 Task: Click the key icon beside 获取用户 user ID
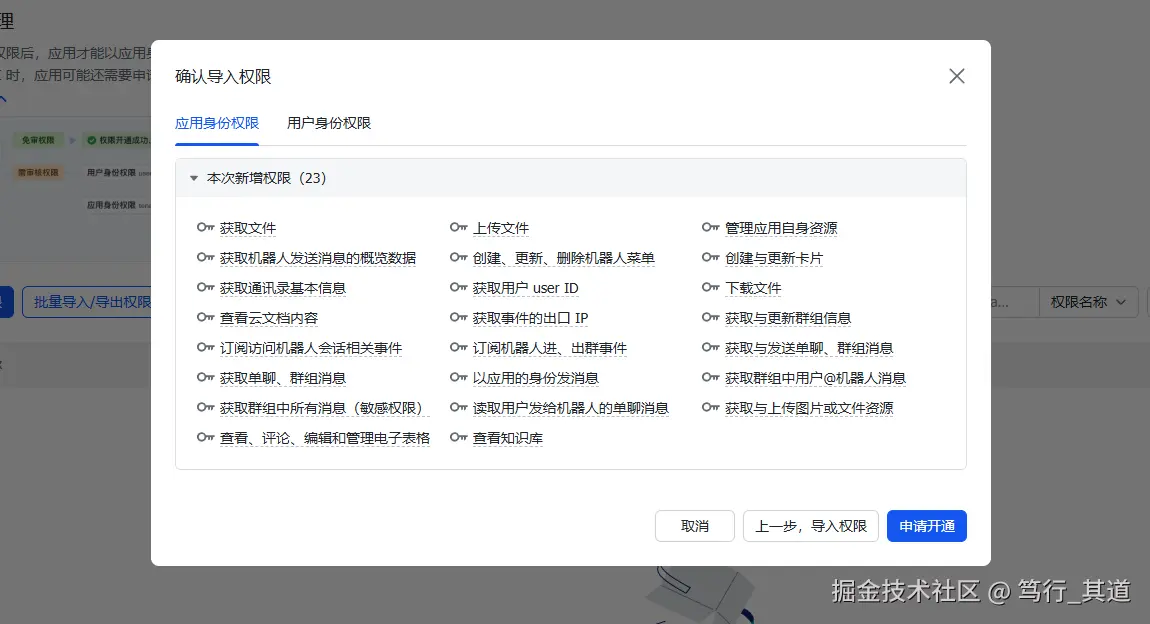click(x=460, y=288)
